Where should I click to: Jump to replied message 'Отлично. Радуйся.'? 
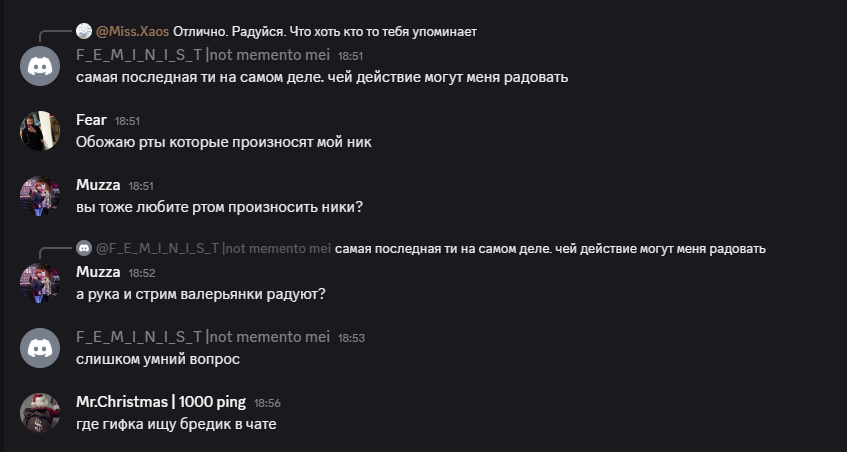coord(325,32)
